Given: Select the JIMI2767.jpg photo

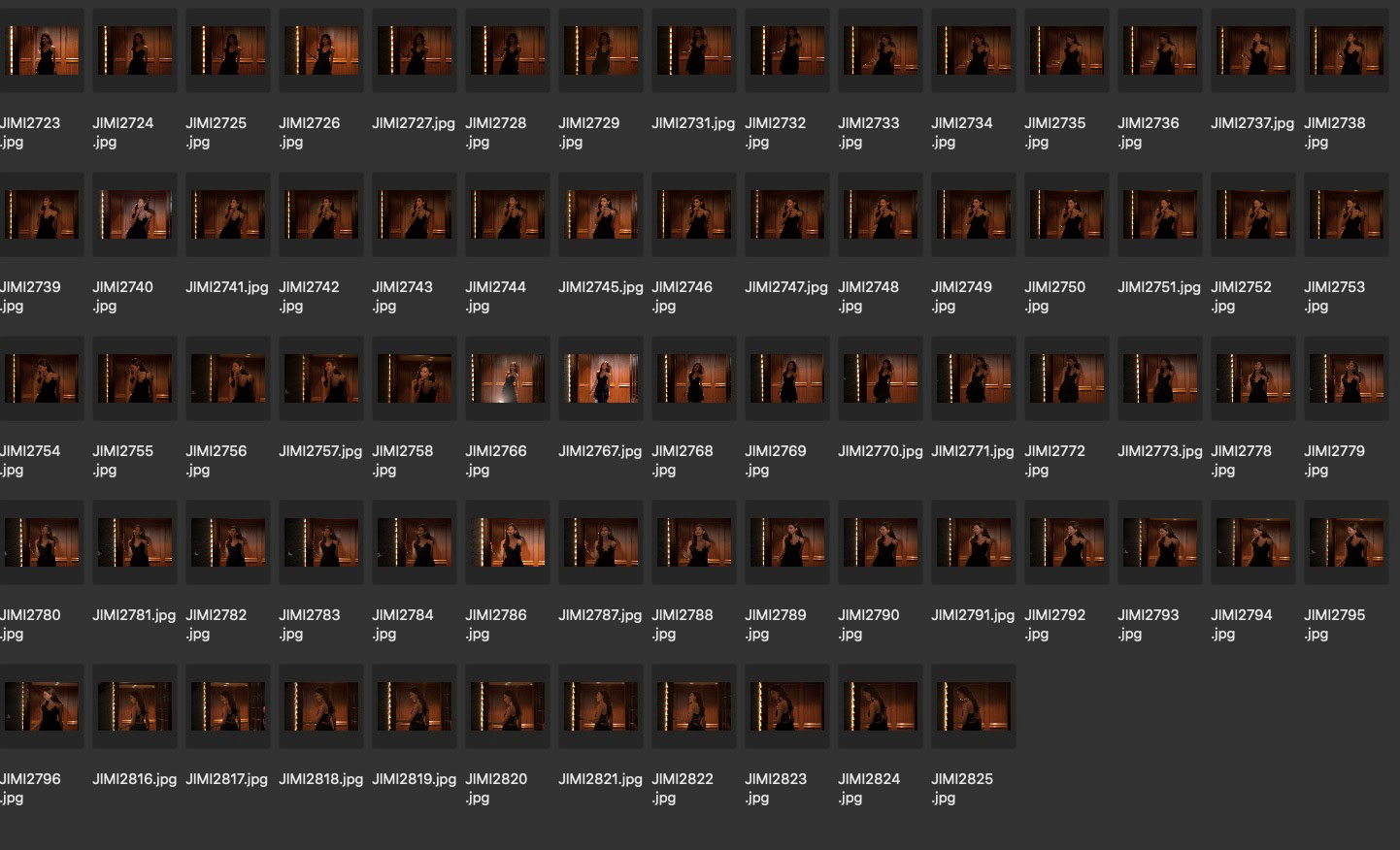Looking at the screenshot, I should (x=600, y=378).
